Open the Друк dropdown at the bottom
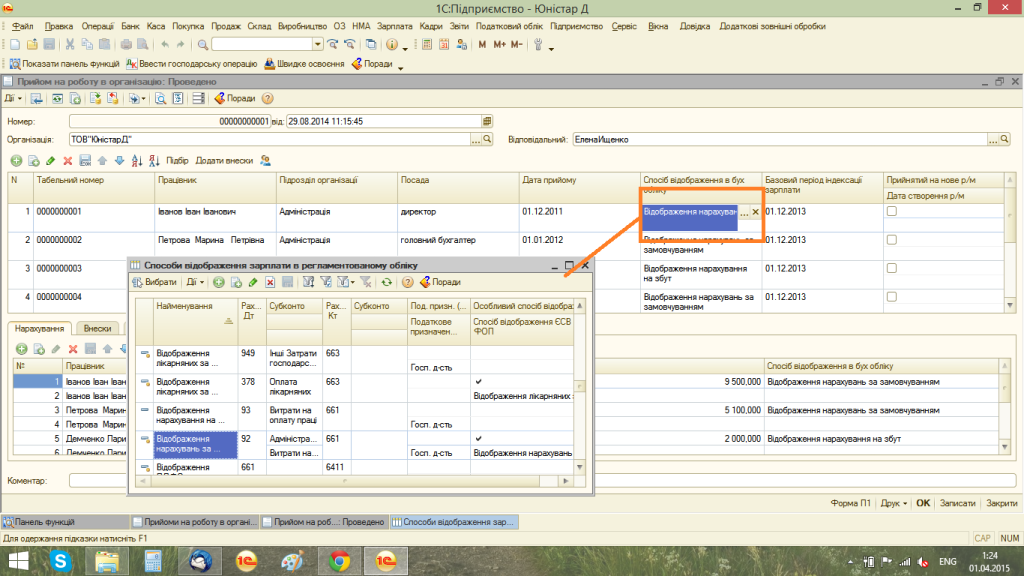 tap(893, 504)
